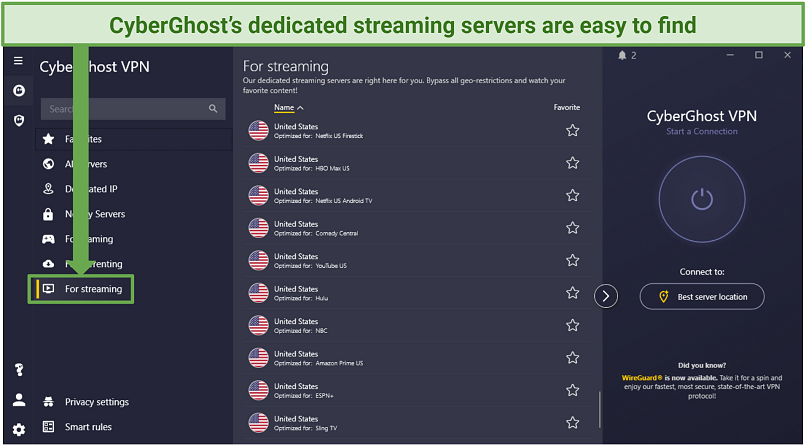This screenshot has height=446, width=806.
Task: Click the WireGuard link text
Action: click(x=644, y=378)
